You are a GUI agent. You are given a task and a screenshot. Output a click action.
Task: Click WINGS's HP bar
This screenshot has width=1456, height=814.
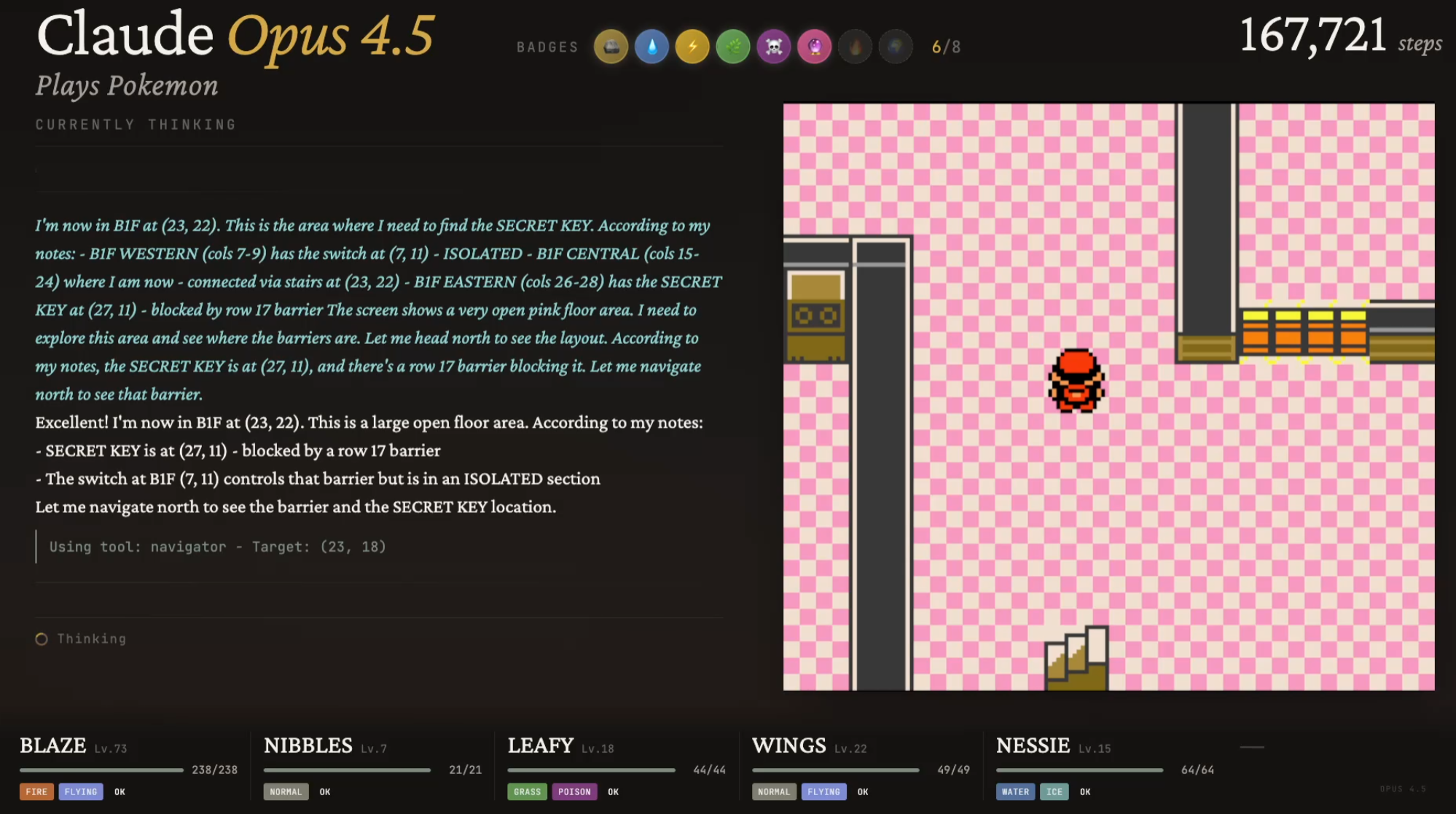tap(835, 770)
